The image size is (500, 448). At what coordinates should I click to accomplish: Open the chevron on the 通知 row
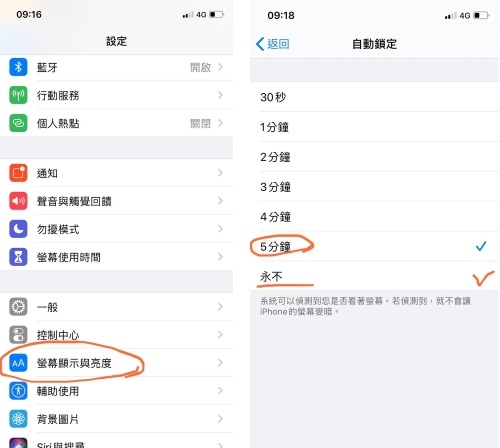(220, 173)
